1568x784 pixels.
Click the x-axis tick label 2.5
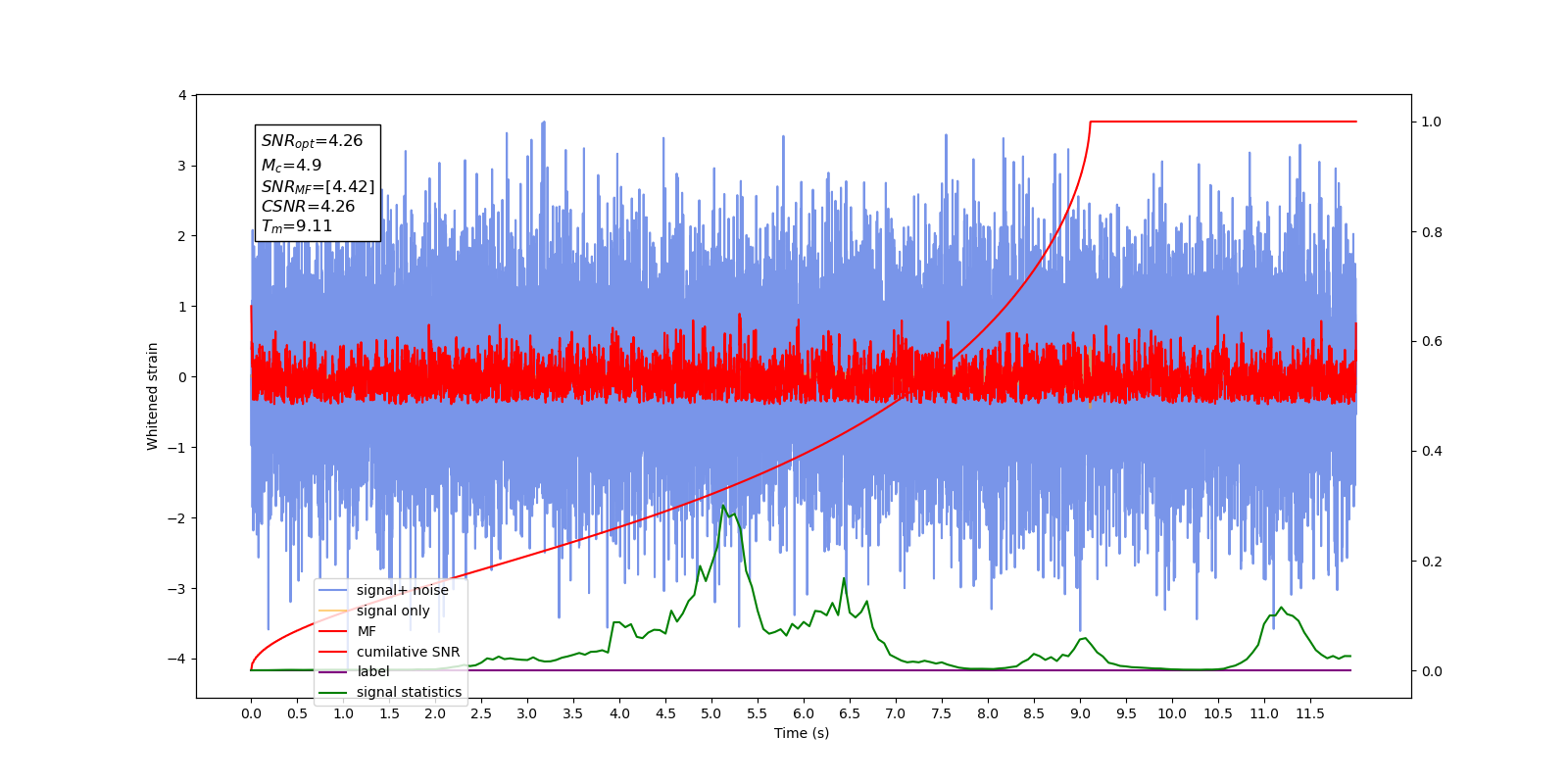pyautogui.click(x=481, y=713)
